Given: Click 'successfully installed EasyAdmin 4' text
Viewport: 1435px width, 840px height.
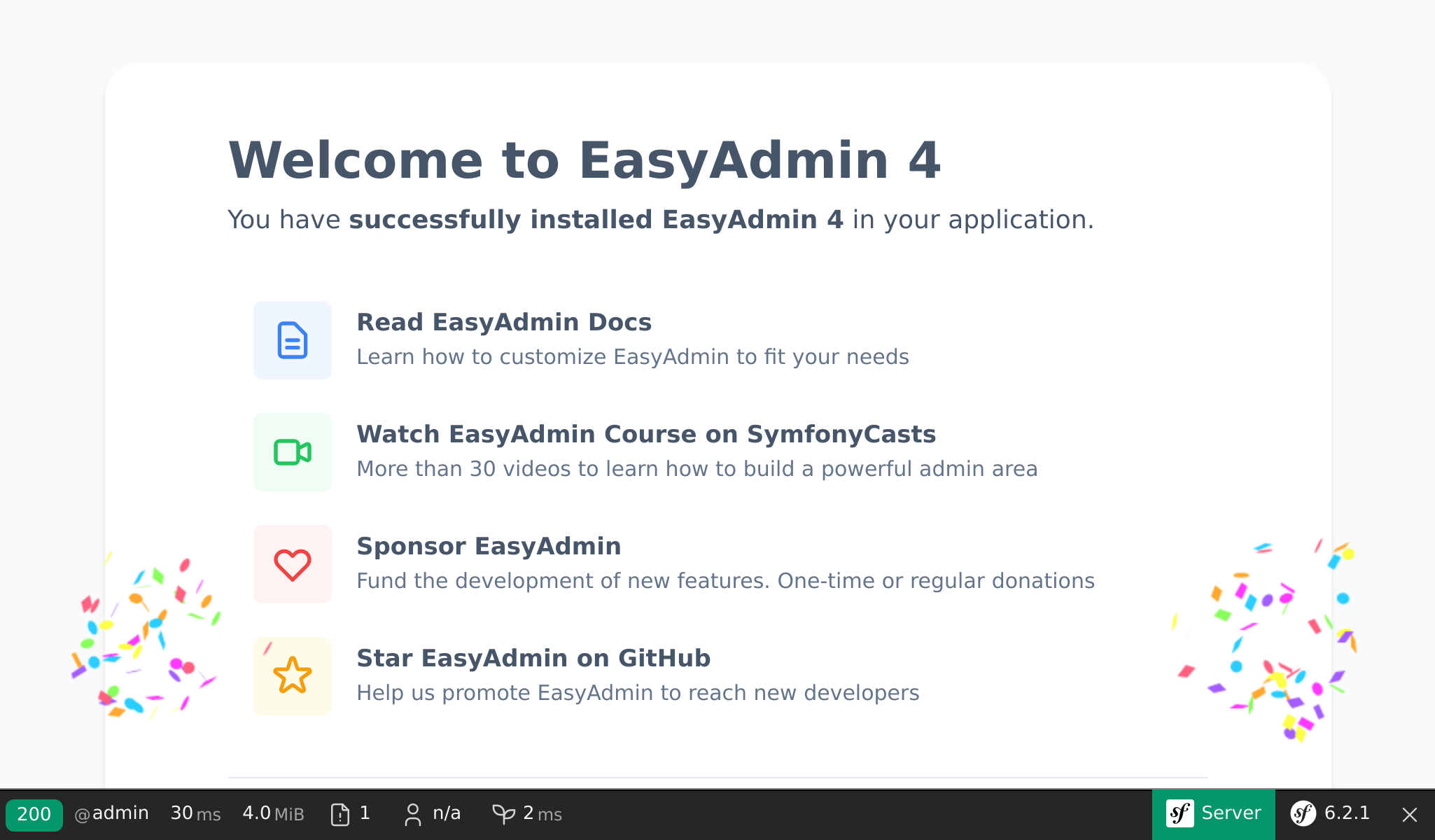Looking at the screenshot, I should coord(596,220).
